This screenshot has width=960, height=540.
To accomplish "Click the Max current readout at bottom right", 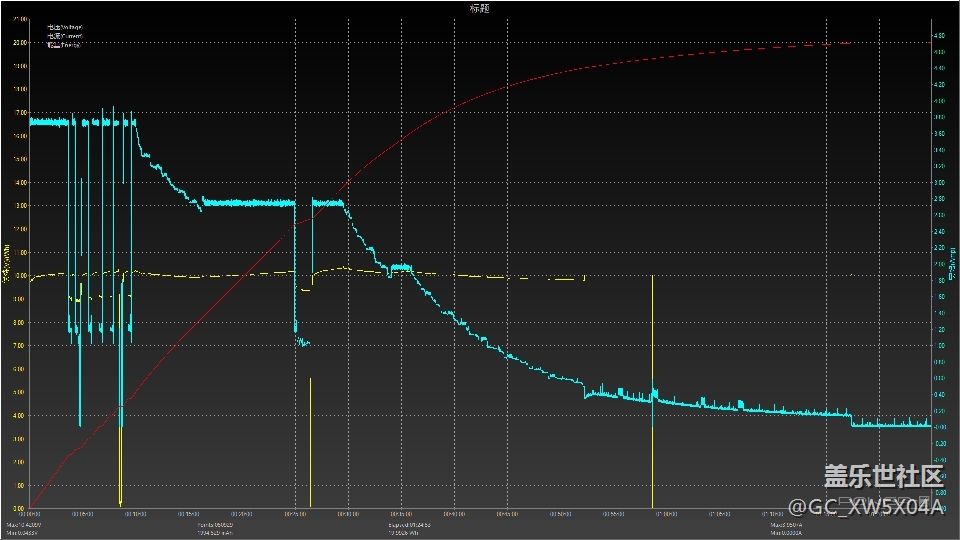I will coord(789,524).
